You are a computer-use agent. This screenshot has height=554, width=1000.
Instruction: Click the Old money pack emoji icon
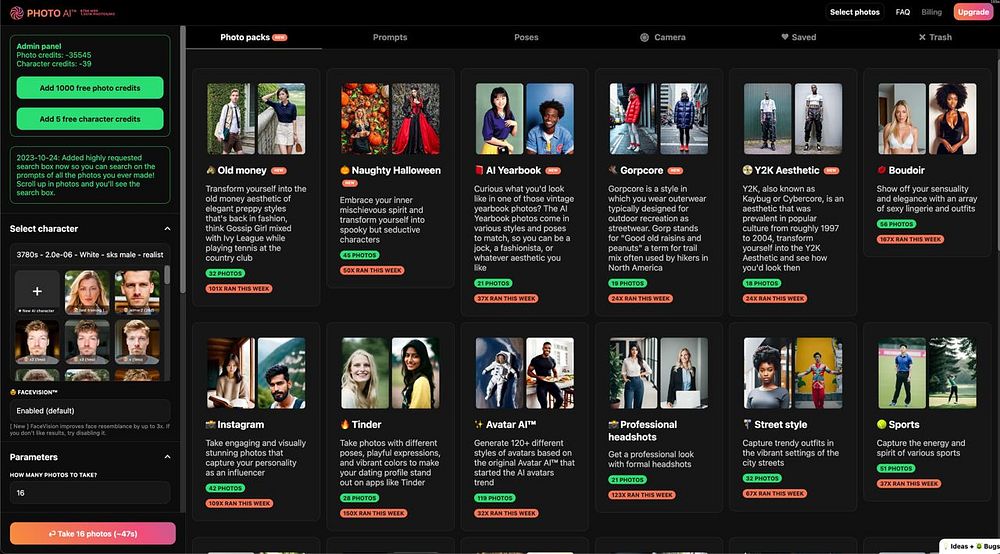(210, 170)
